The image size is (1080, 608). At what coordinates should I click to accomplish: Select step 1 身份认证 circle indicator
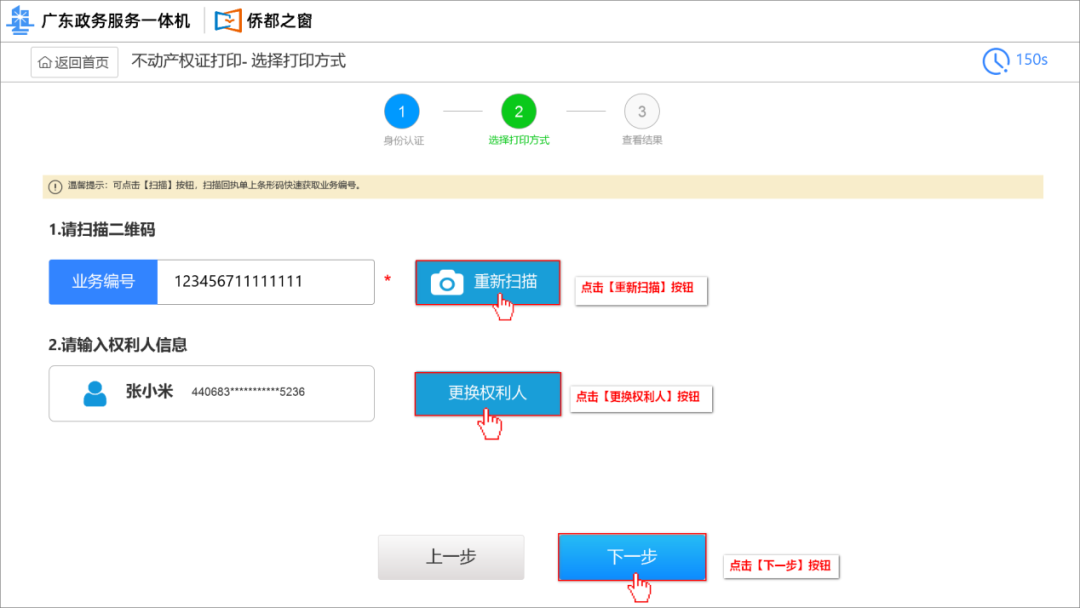tap(402, 111)
